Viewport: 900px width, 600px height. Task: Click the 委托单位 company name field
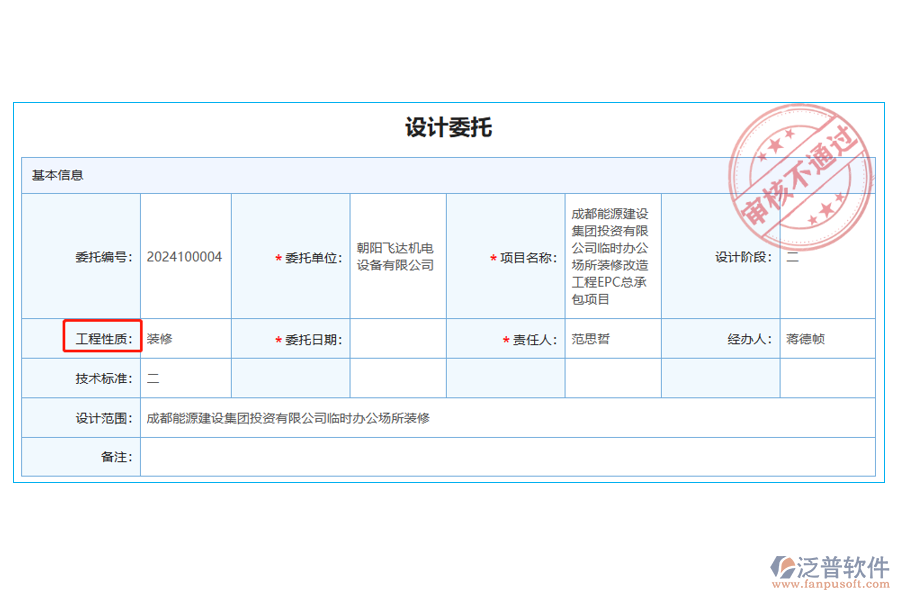(396, 256)
